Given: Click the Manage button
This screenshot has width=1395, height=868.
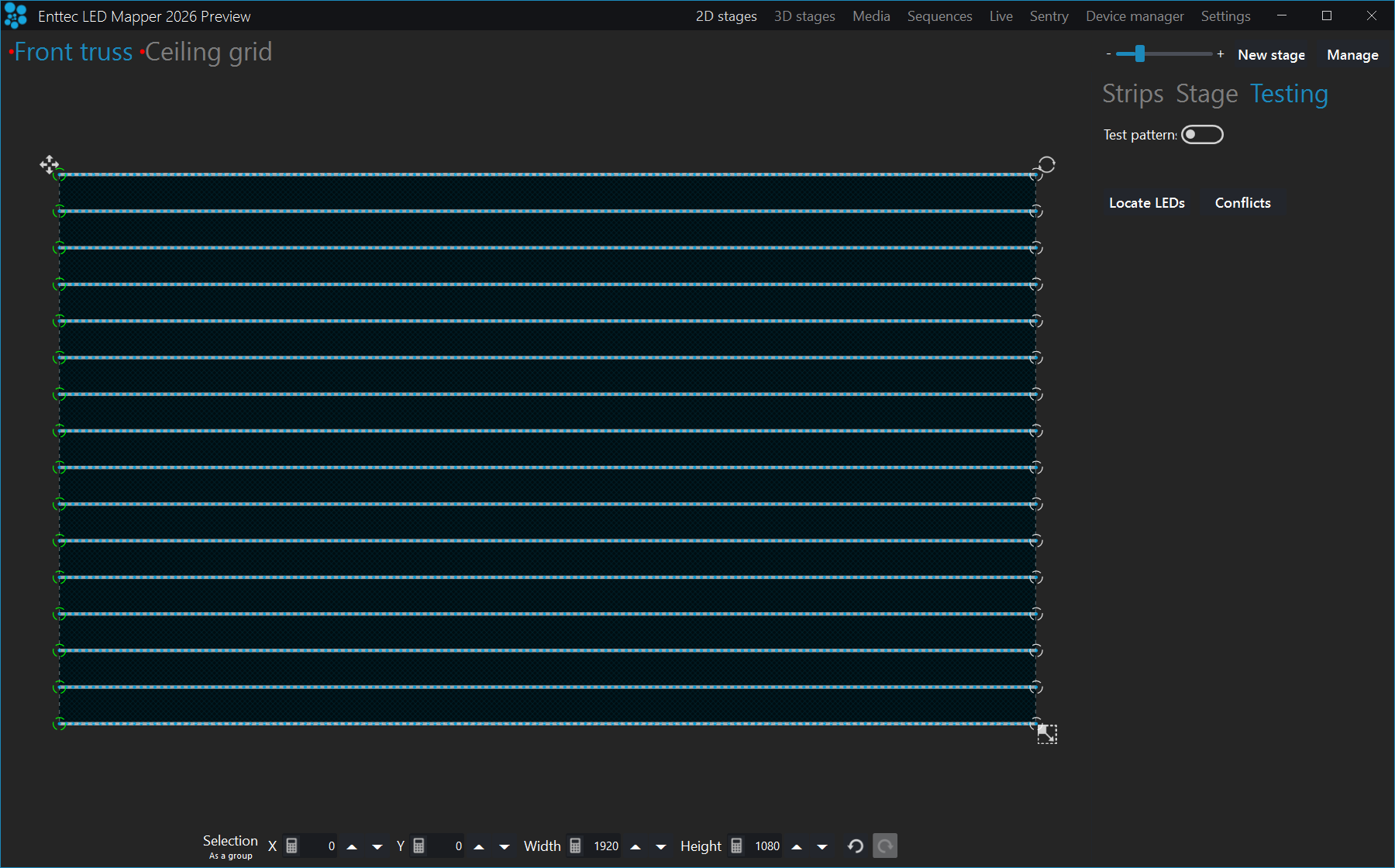Looking at the screenshot, I should (1352, 55).
